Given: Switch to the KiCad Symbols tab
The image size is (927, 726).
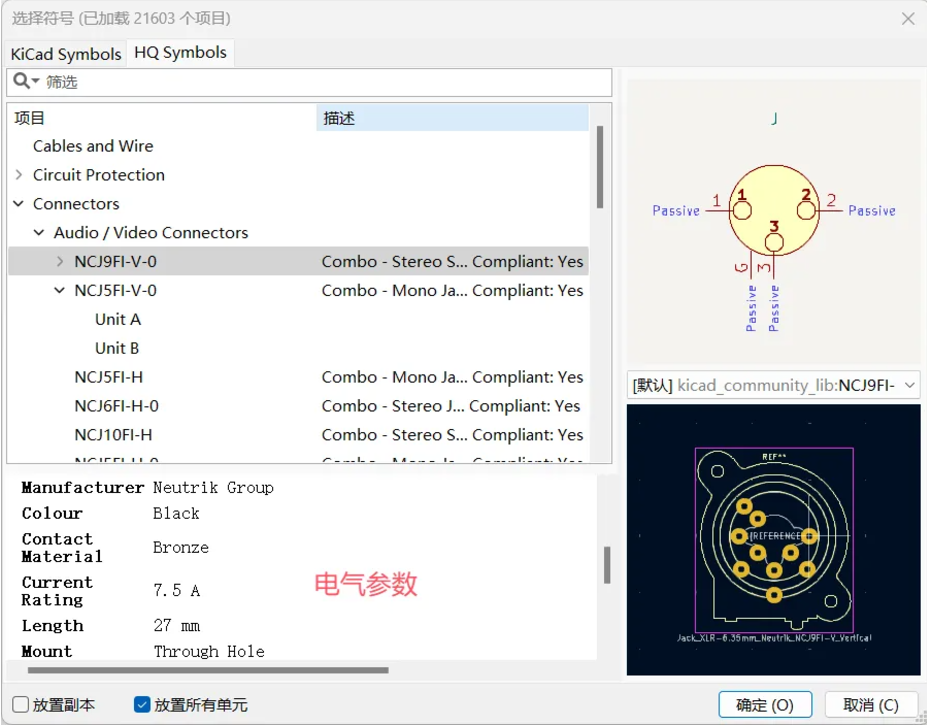Looking at the screenshot, I should (66, 54).
